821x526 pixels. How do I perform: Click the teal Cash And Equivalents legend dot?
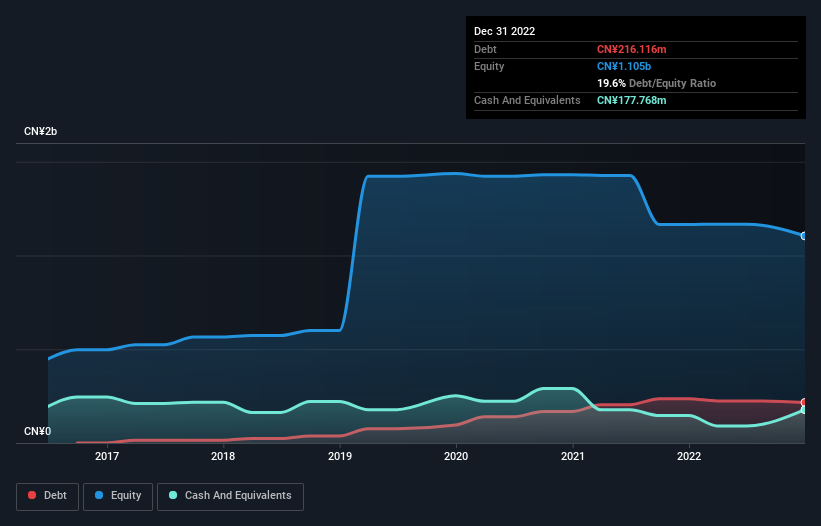click(x=173, y=495)
